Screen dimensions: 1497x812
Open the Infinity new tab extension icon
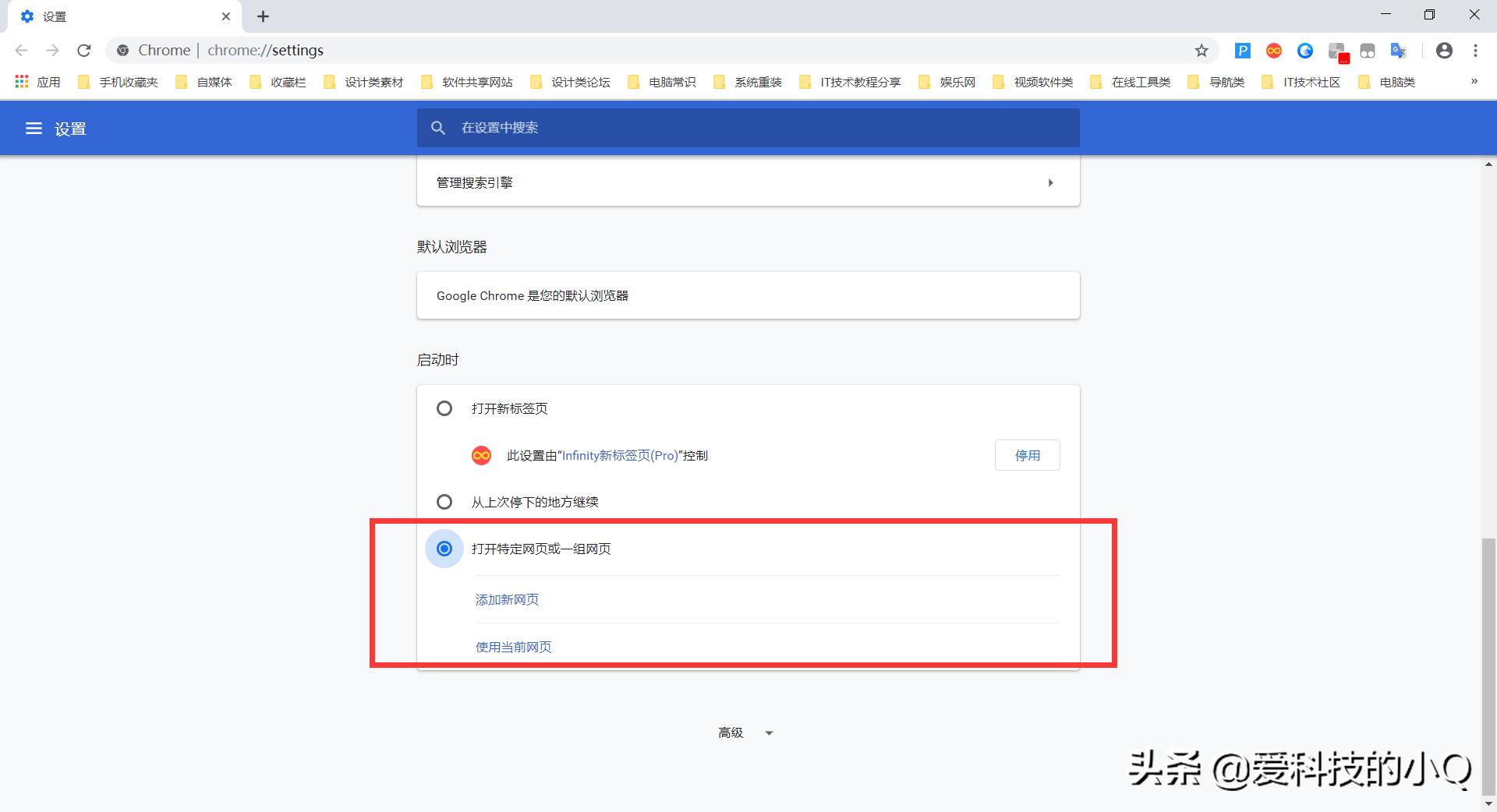(x=1273, y=50)
